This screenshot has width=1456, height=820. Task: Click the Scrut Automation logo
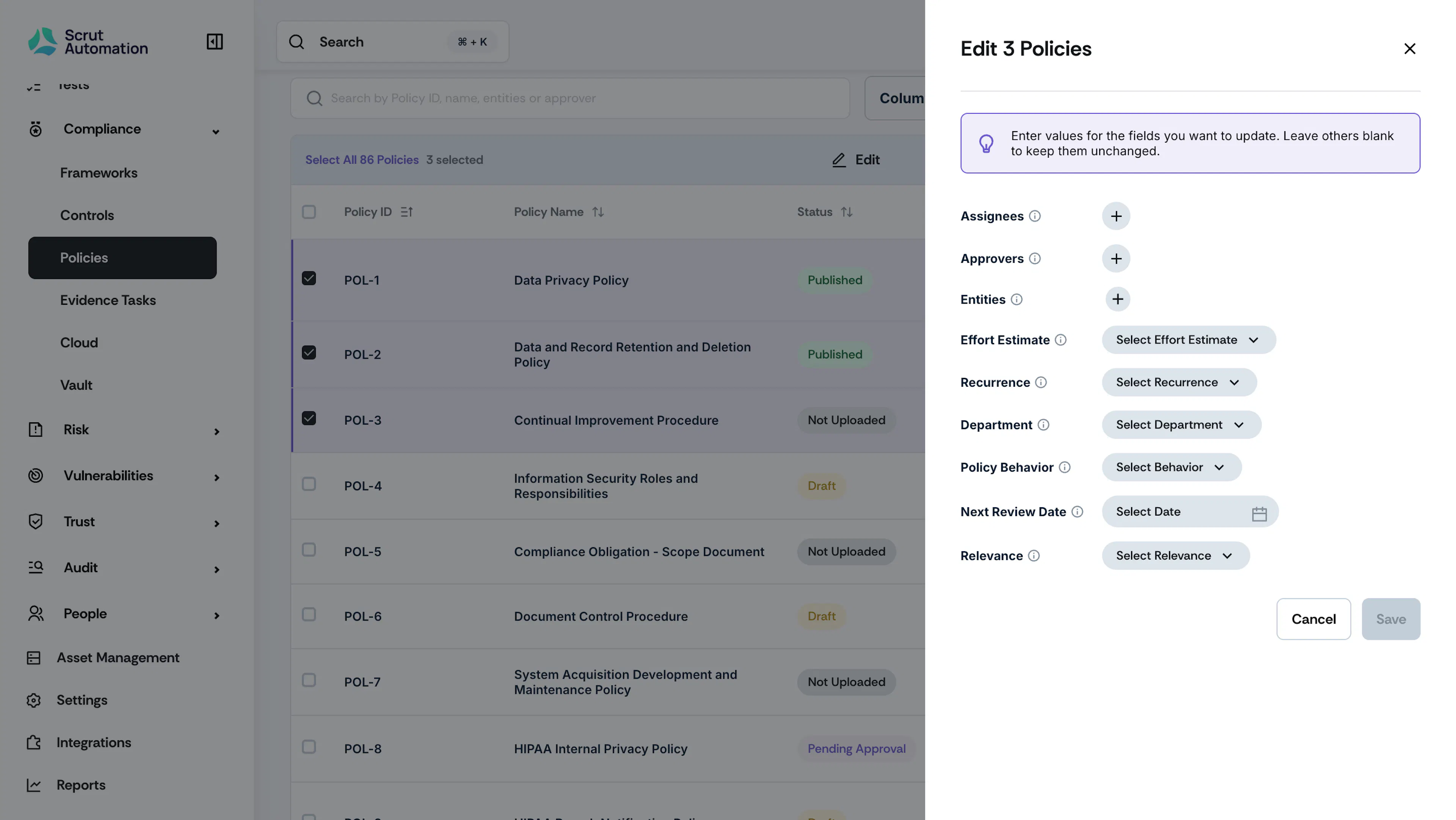click(x=88, y=42)
